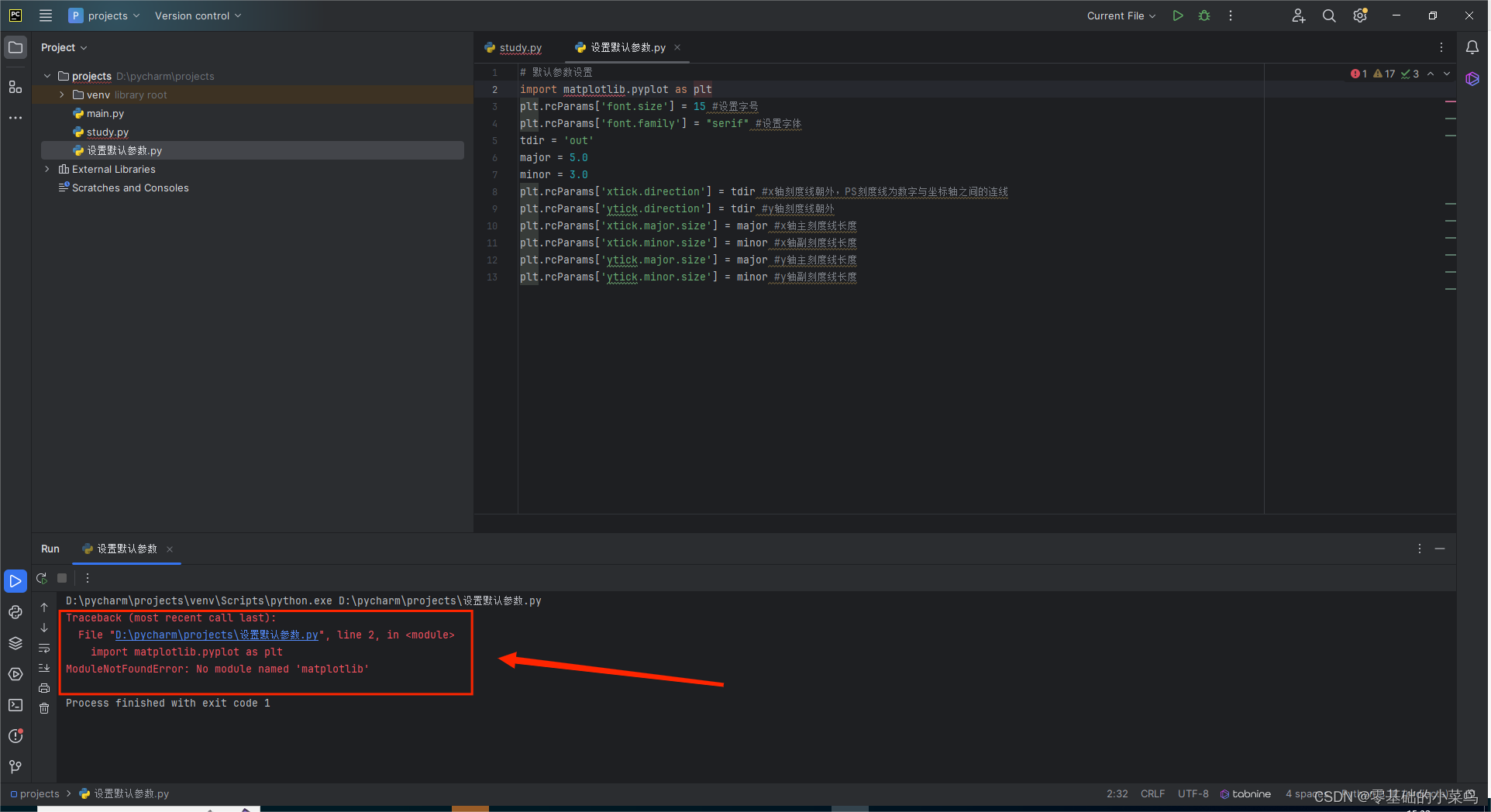Screen dimensions: 1491x812
Task: Open the Current File run configuration dropdown
Action: click(x=1120, y=15)
